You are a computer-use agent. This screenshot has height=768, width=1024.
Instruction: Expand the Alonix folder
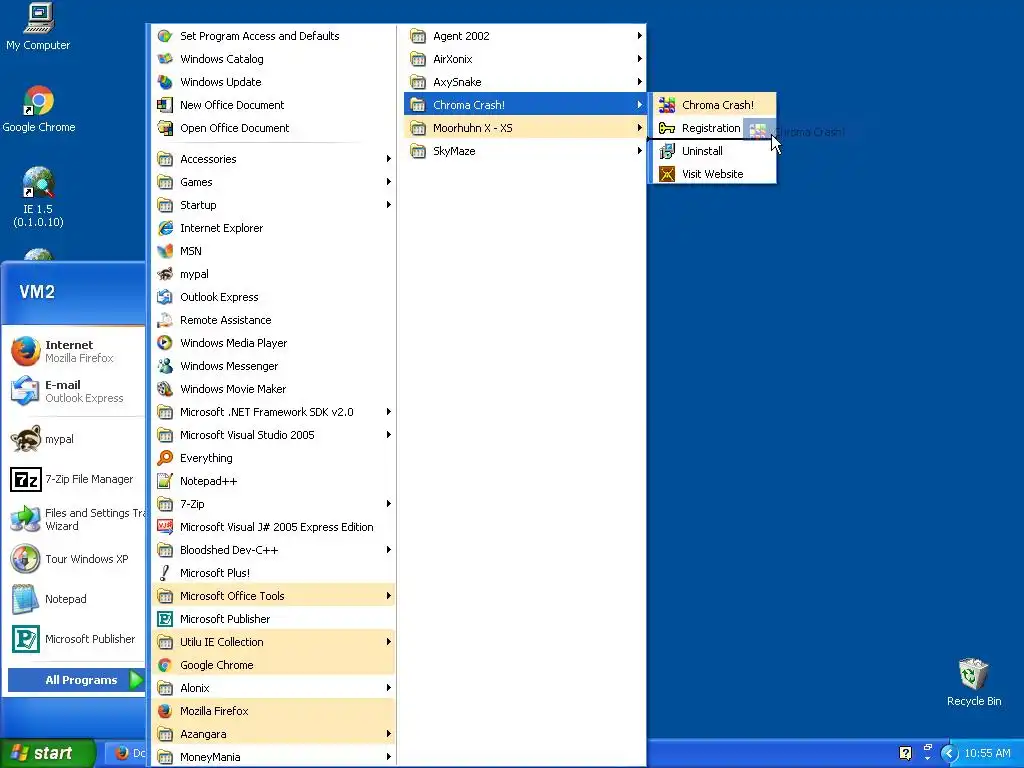click(x=274, y=688)
